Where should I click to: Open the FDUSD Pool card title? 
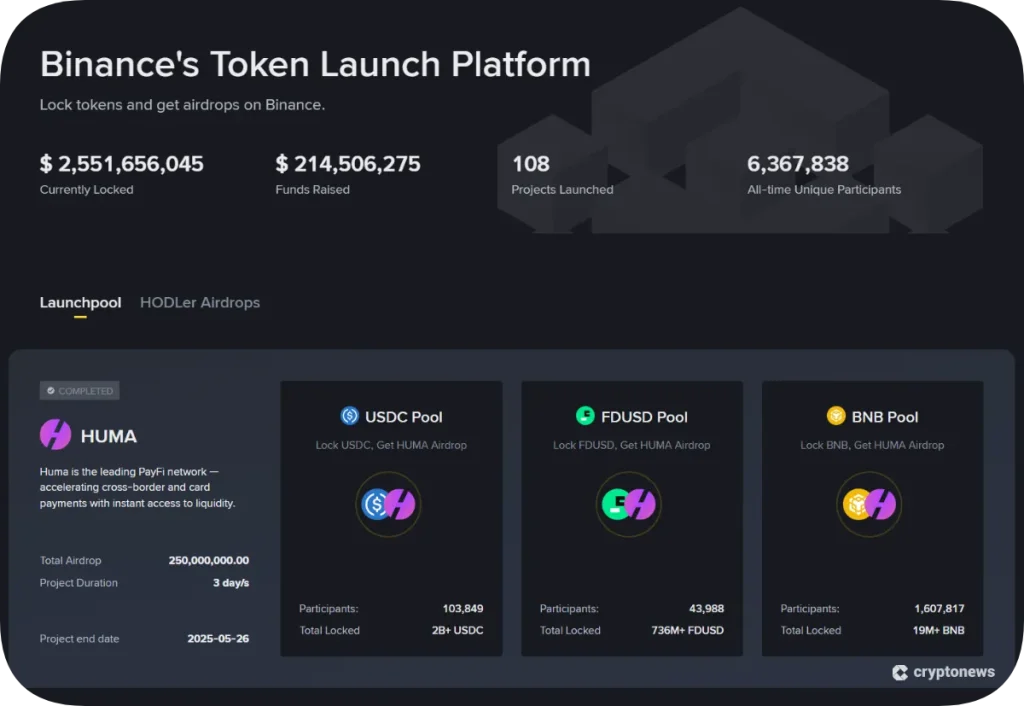click(644, 417)
